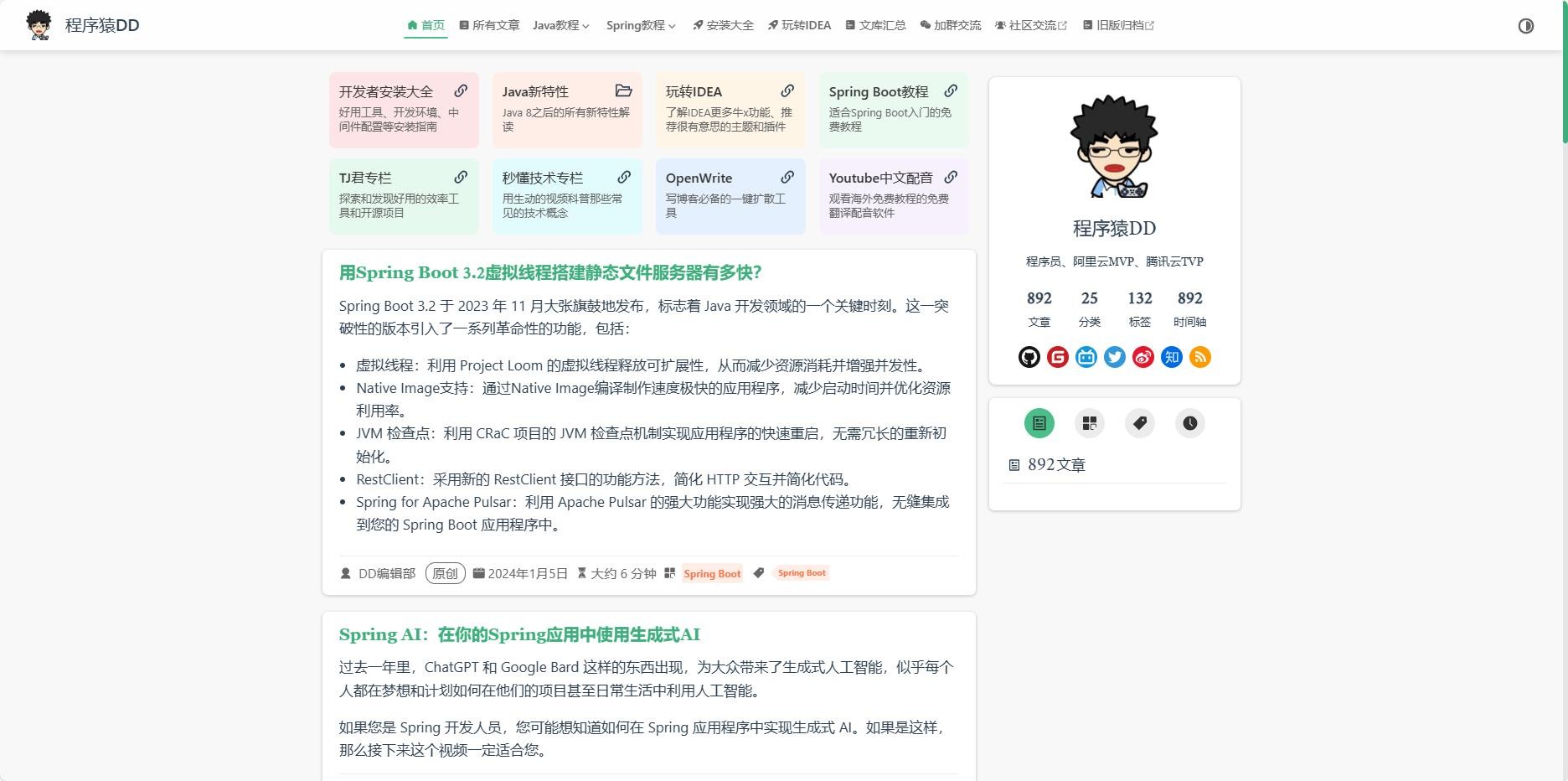This screenshot has height=781, width=1568.
Task: Click folder icon on Java新特性 card
Action: (623, 91)
